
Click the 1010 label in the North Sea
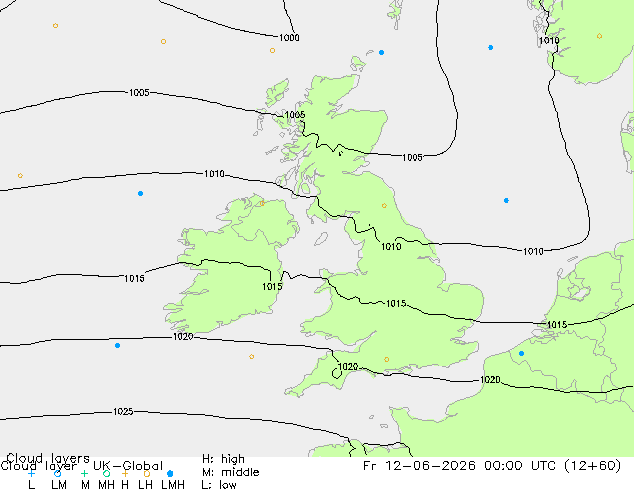click(x=534, y=251)
